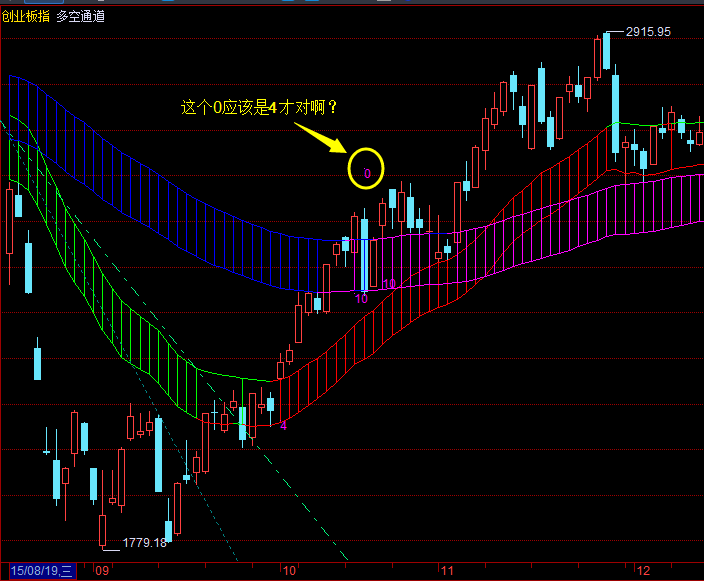Screen dimensions: 704x581
Task: Select the 多空通道 indicator name
Action: [80, 16]
